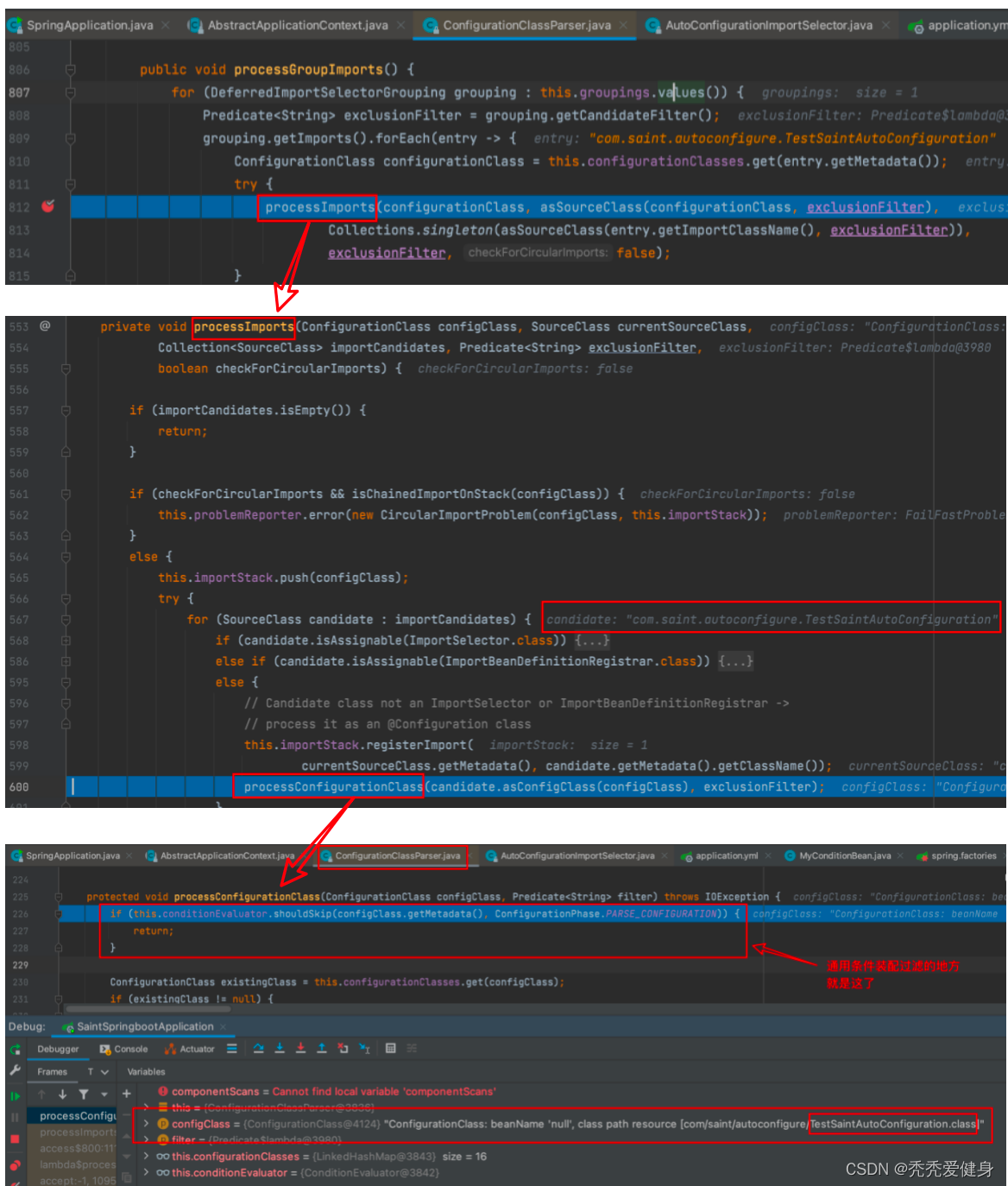Screen dimensions: 1008x1186
Task: Toggle code folding at line 568
Action: [x=66, y=640]
